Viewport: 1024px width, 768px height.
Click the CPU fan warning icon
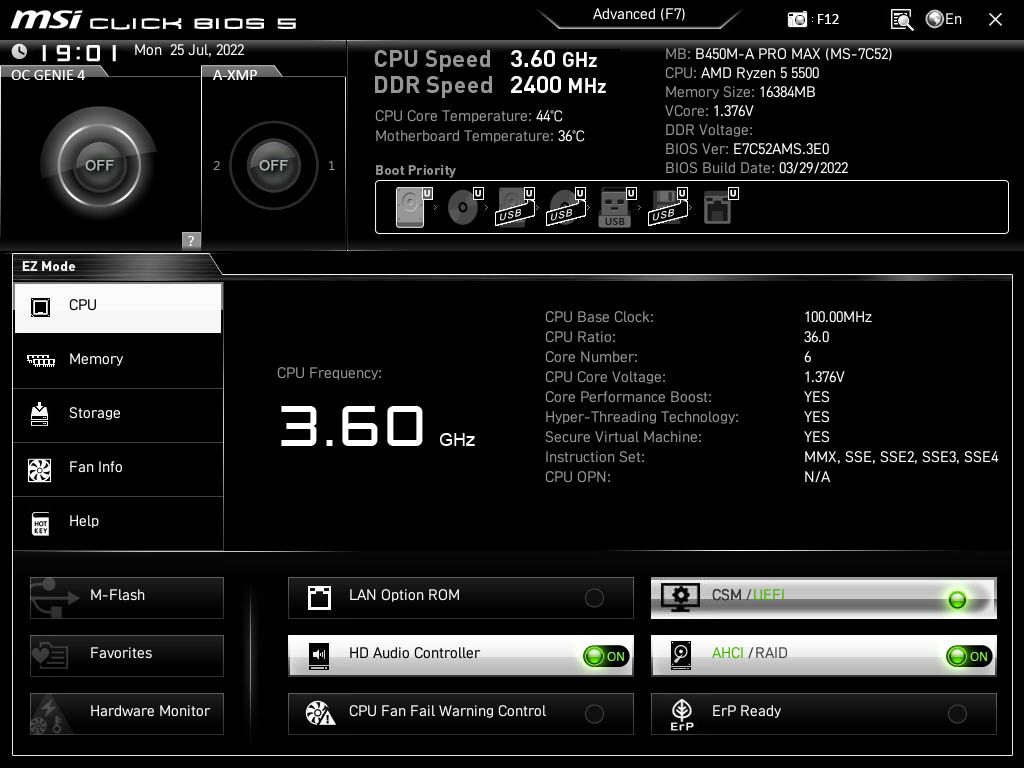point(321,714)
